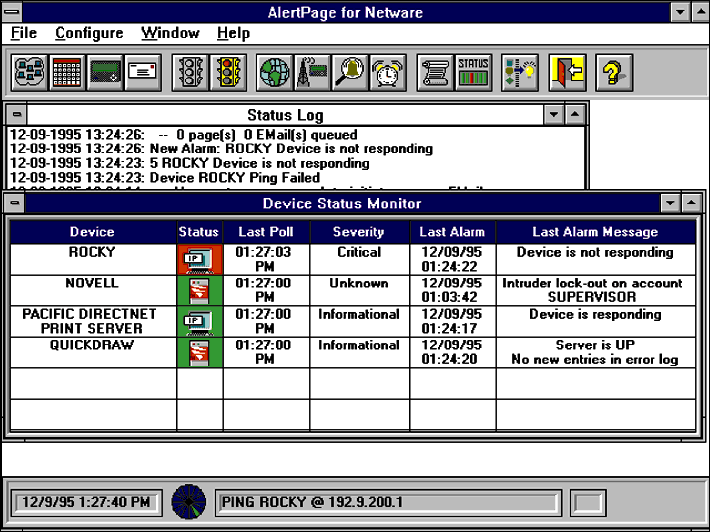Image resolution: width=710 pixels, height=532 pixels.
Task: Open the envelope email icon
Action: [143, 72]
